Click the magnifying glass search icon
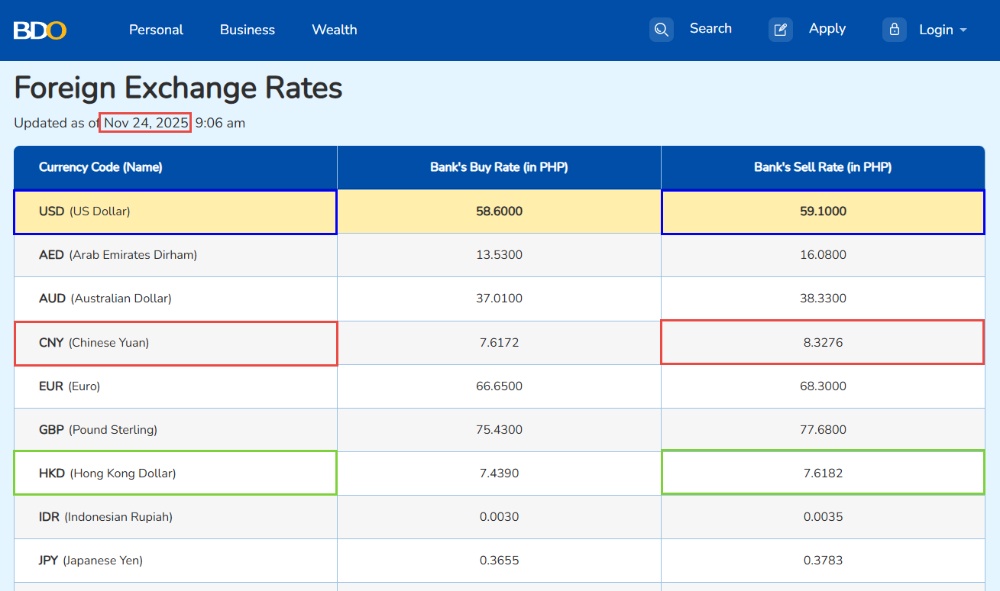This screenshot has height=591, width=1000. [661, 30]
